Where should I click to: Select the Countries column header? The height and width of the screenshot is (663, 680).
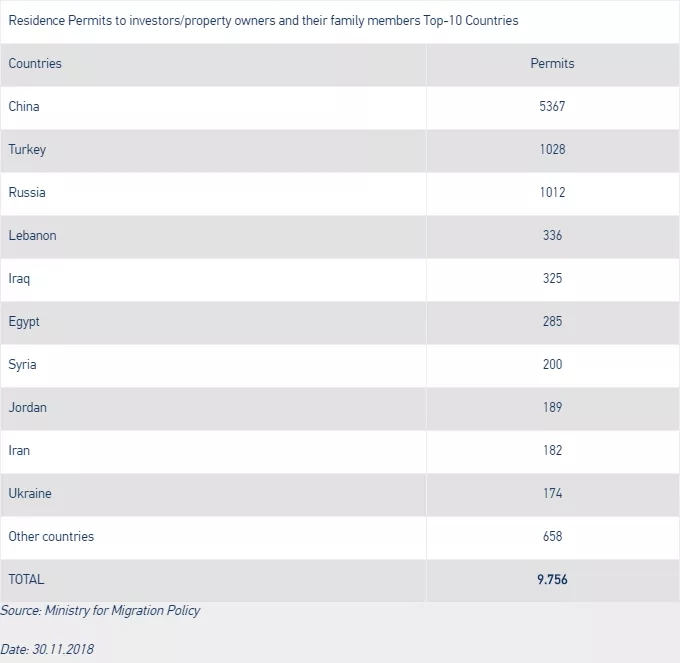click(x=35, y=63)
